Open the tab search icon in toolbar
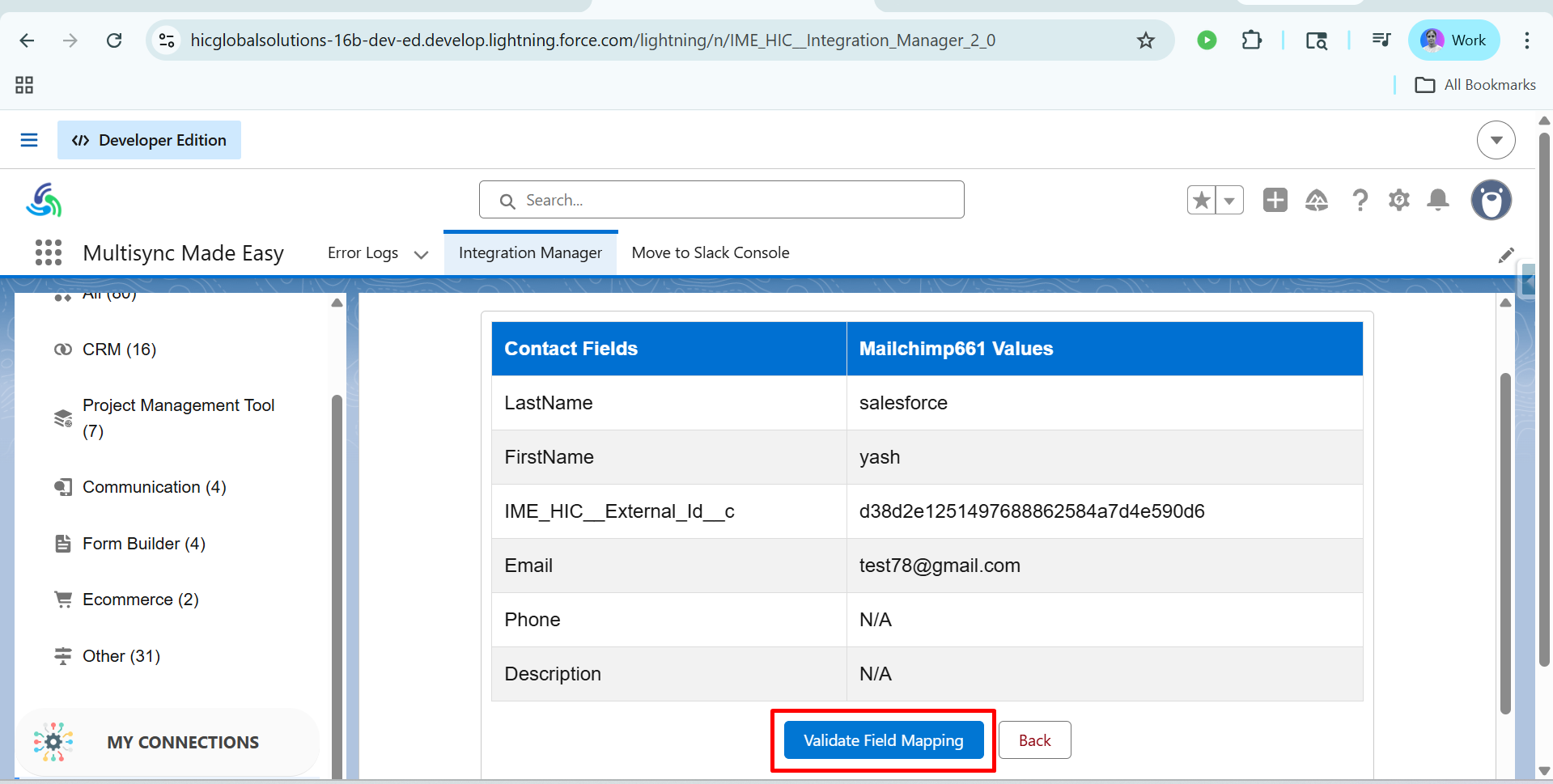1553x784 pixels. (x=1317, y=40)
